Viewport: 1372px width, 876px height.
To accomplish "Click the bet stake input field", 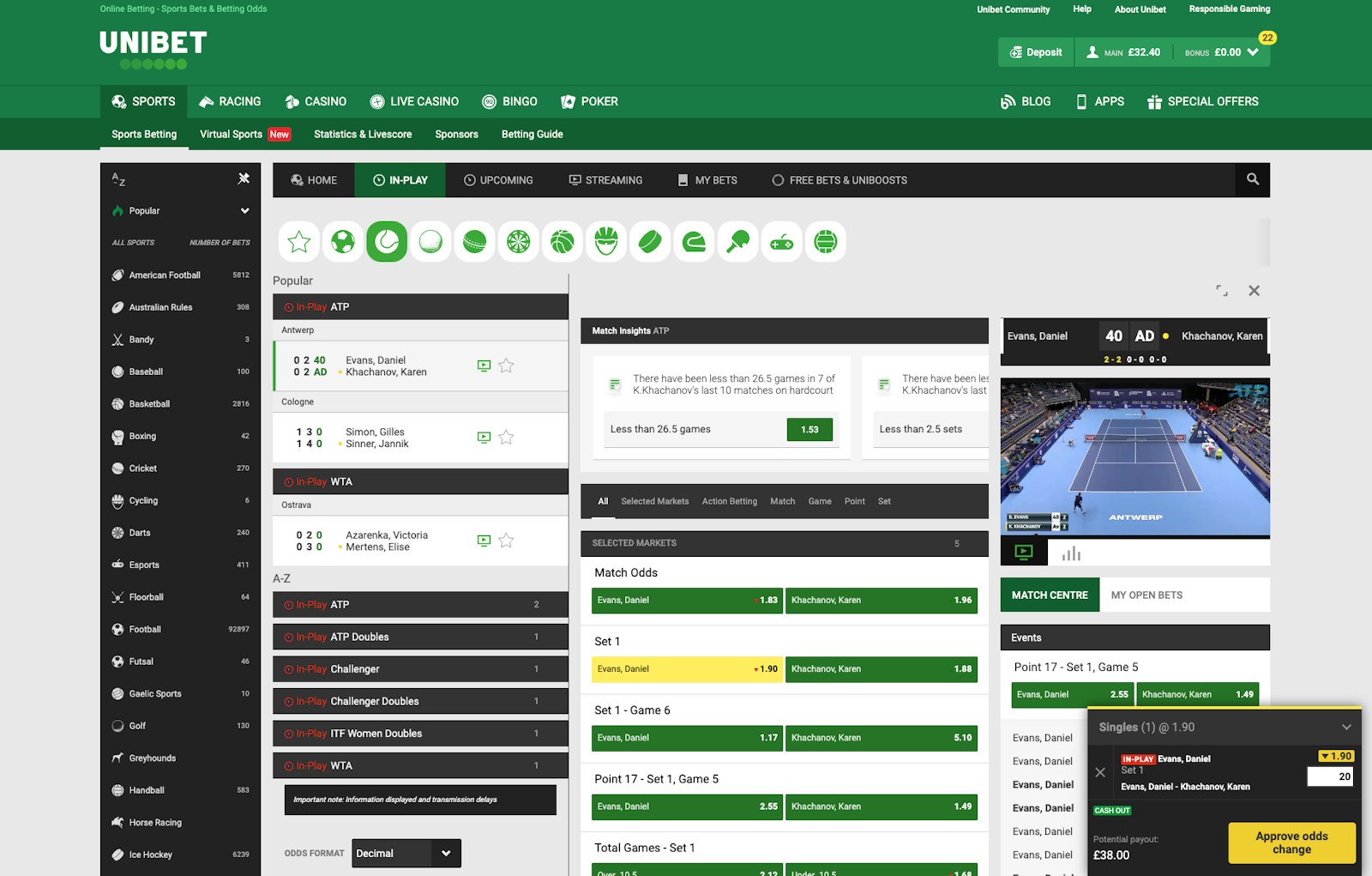I will (x=1329, y=776).
